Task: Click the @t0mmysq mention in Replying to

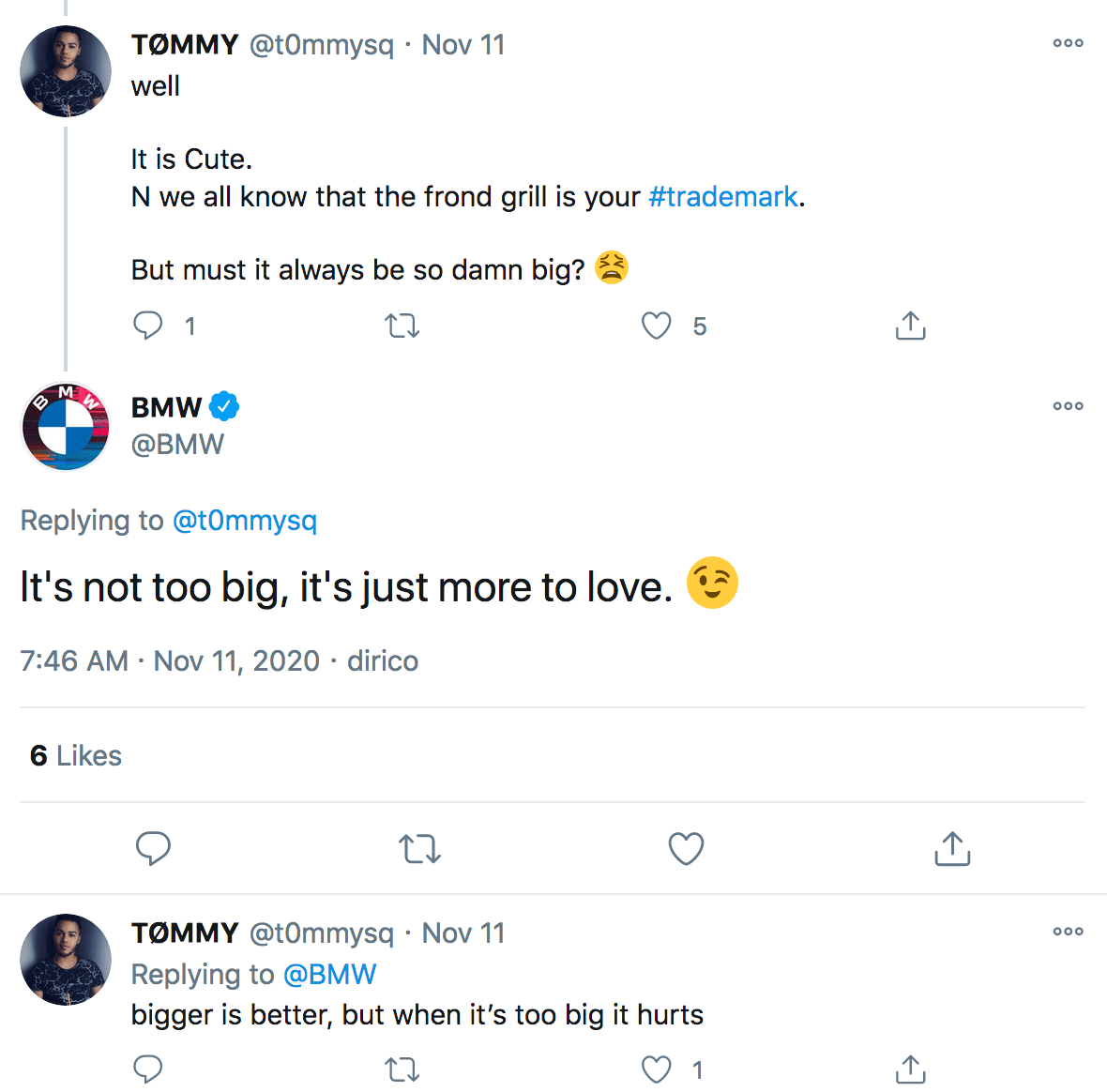Action: 245,521
